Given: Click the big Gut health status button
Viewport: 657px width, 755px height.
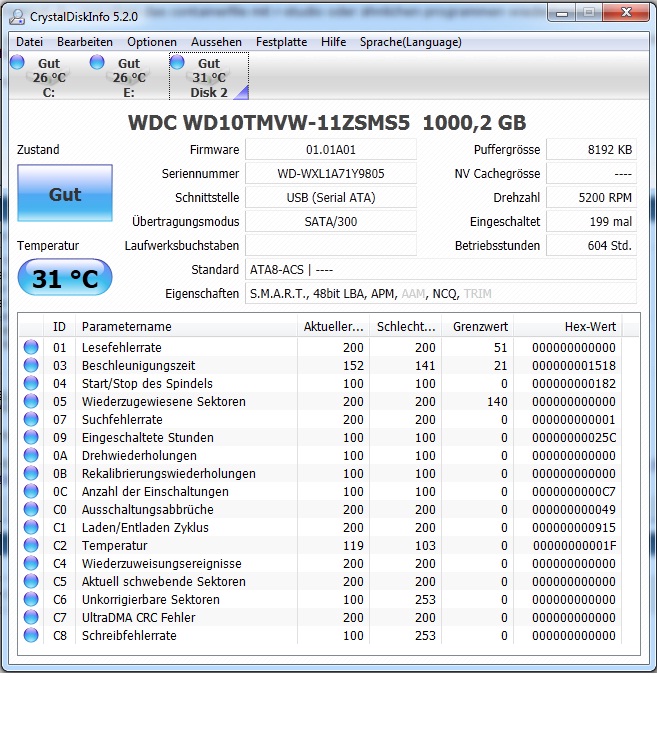Looking at the screenshot, I should pyautogui.click(x=65, y=193).
